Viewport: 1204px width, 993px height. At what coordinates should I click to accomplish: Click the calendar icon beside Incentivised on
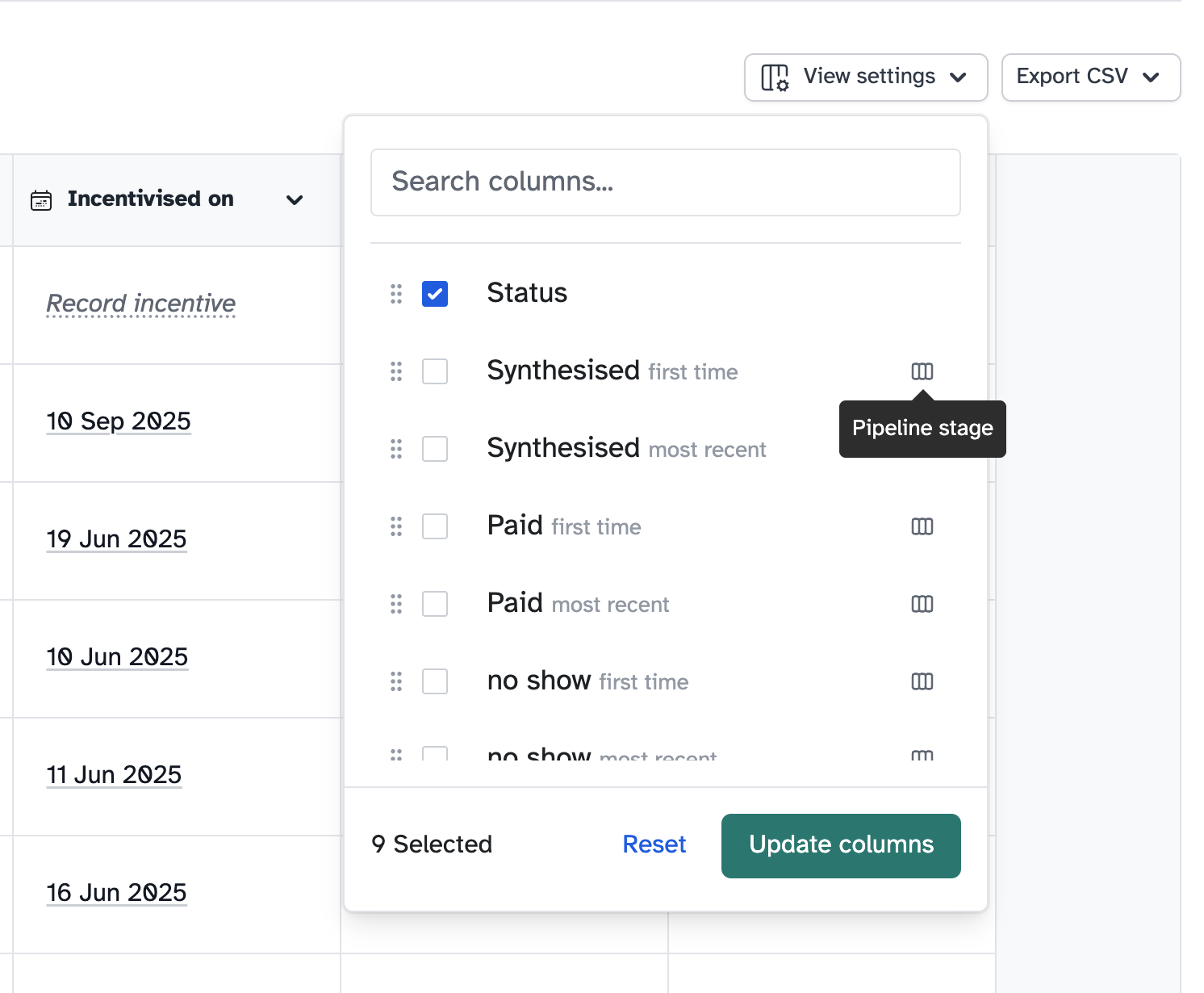coord(42,199)
